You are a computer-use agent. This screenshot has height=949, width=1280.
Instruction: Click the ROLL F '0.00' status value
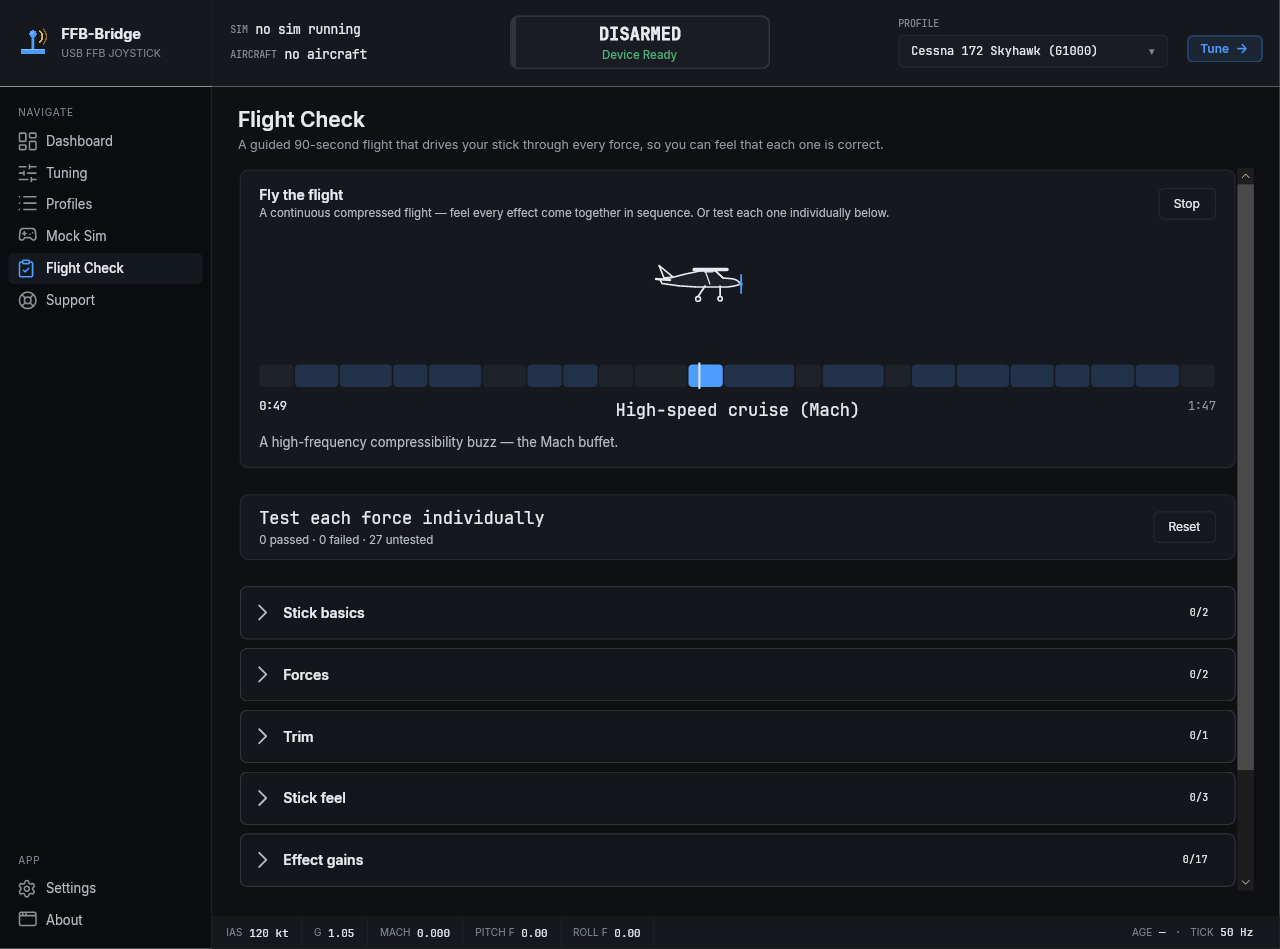627,933
